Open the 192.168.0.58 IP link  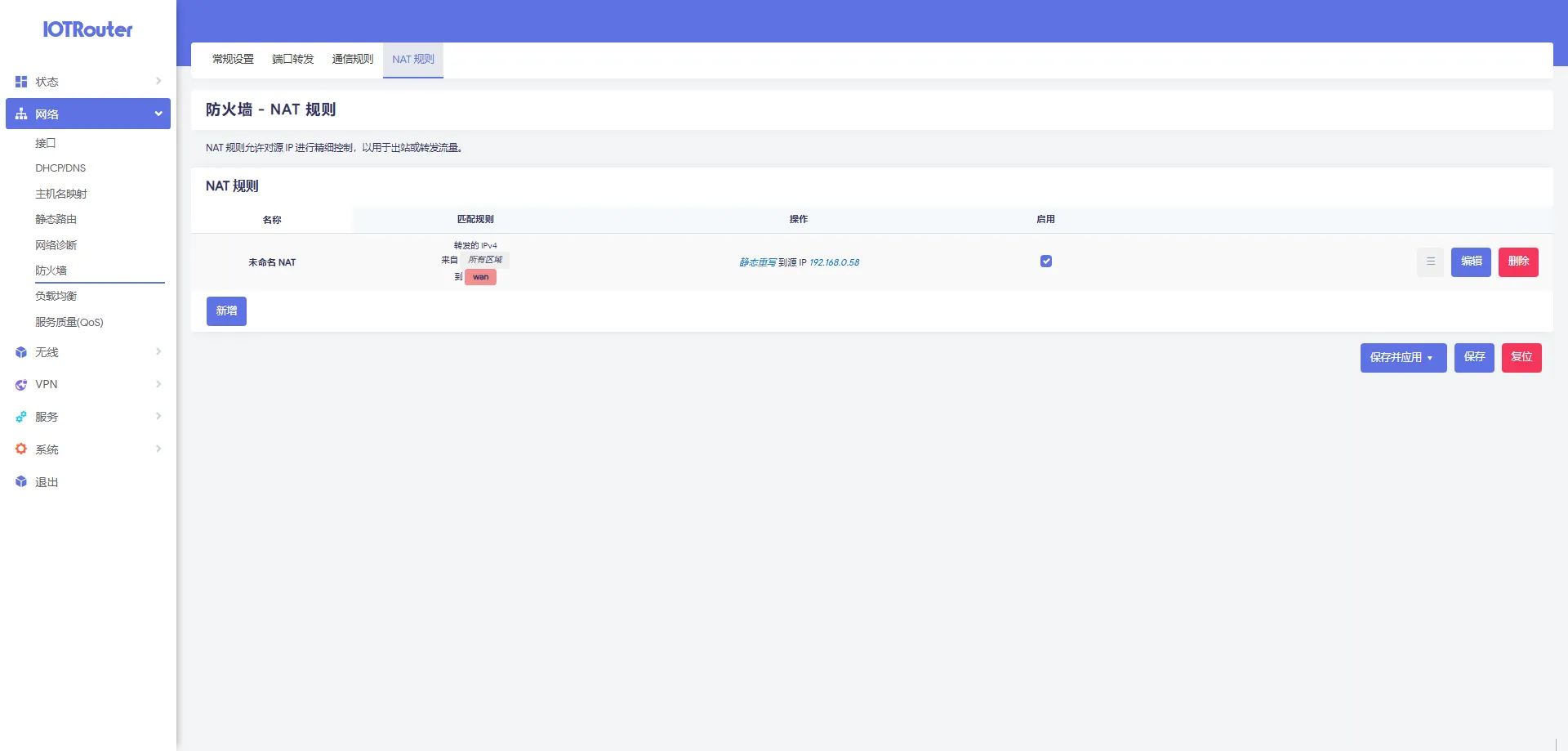834,263
